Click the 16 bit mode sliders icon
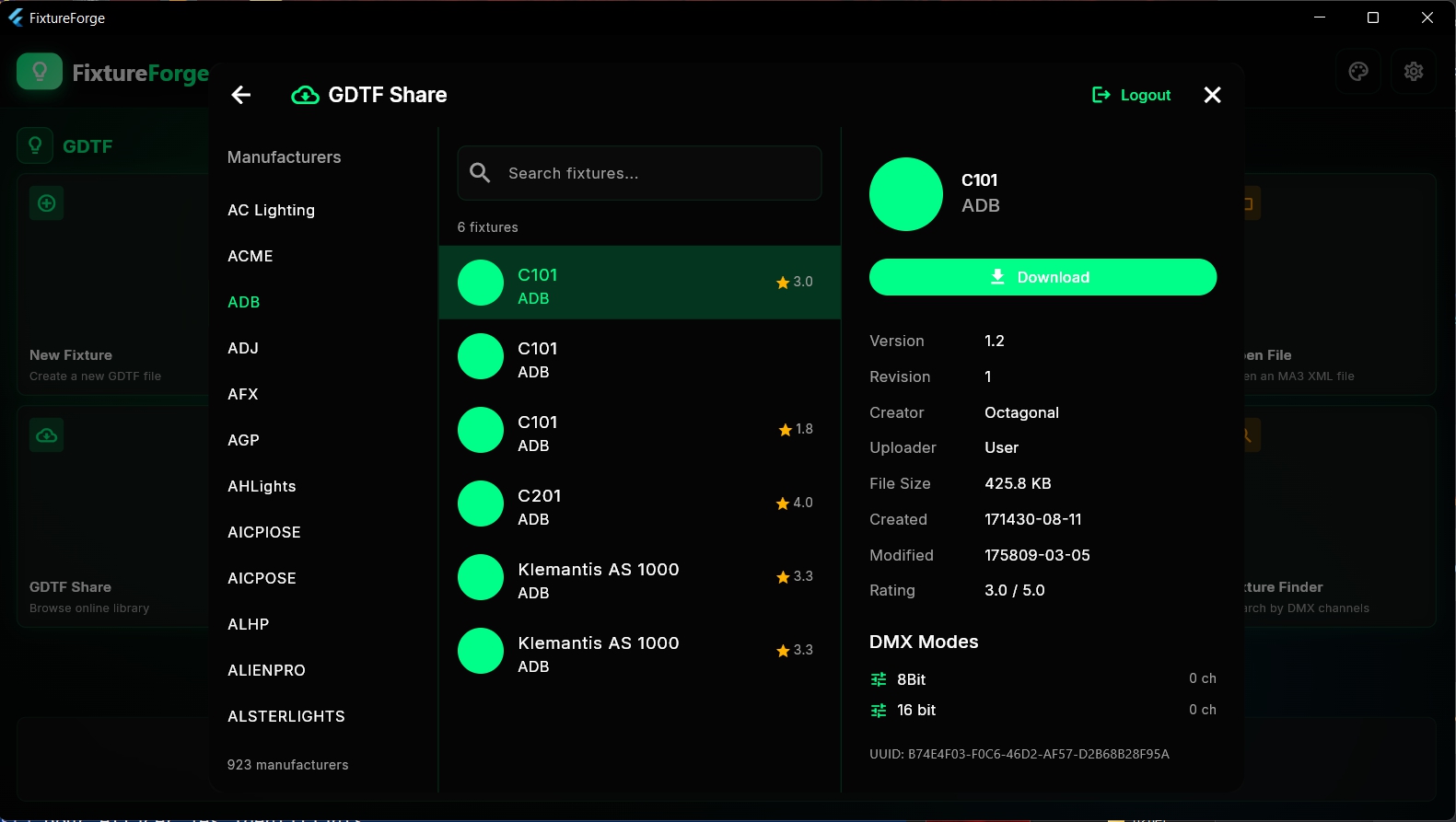The width and height of the screenshot is (1456, 822). [879, 711]
